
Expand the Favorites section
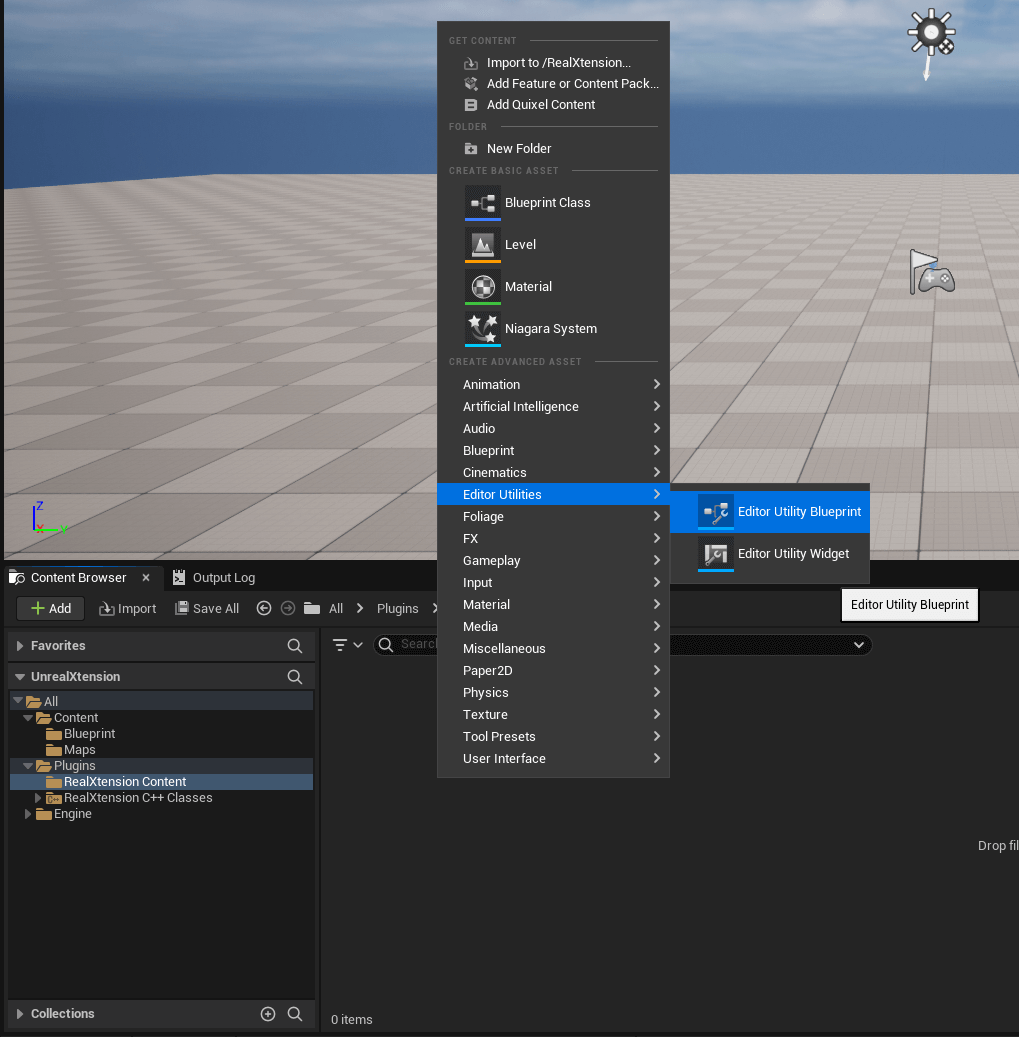click(x=20, y=646)
